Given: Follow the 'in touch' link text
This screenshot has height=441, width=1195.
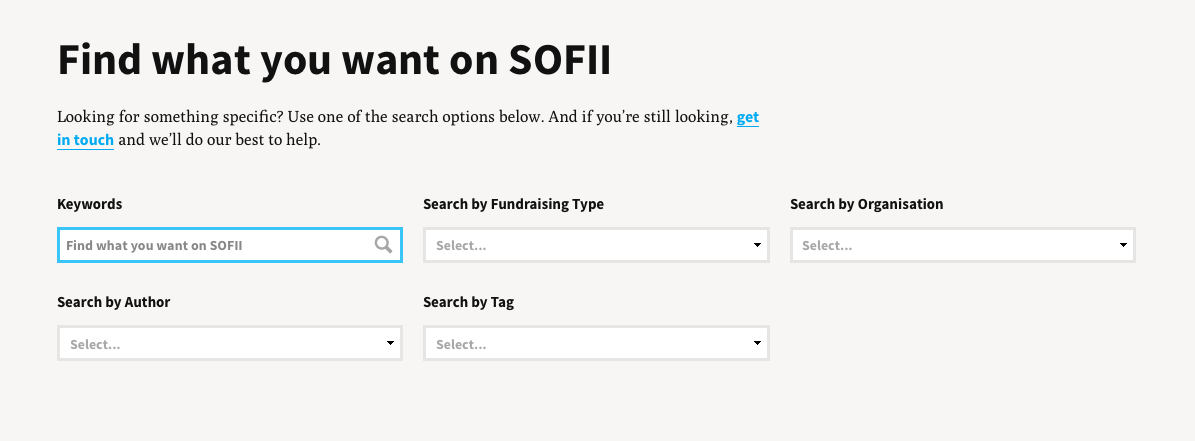Looking at the screenshot, I should (x=85, y=140).
